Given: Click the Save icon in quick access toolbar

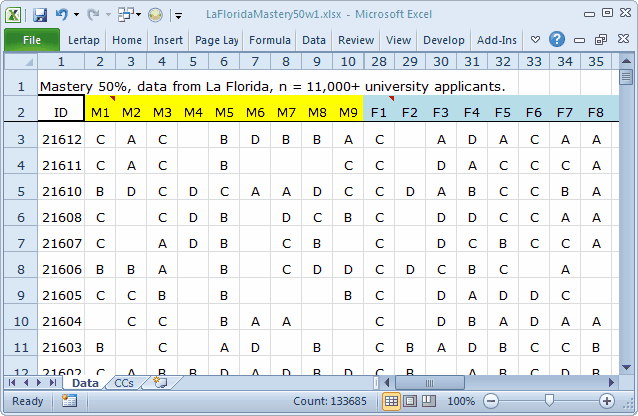Looking at the screenshot, I should click(40, 15).
